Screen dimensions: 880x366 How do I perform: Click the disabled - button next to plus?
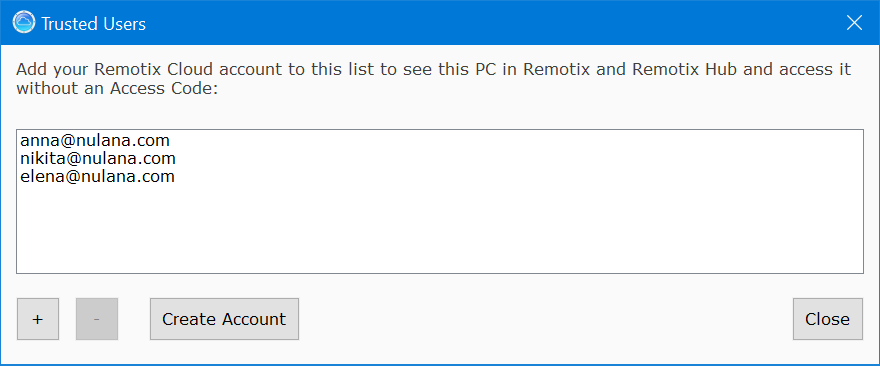(x=97, y=319)
